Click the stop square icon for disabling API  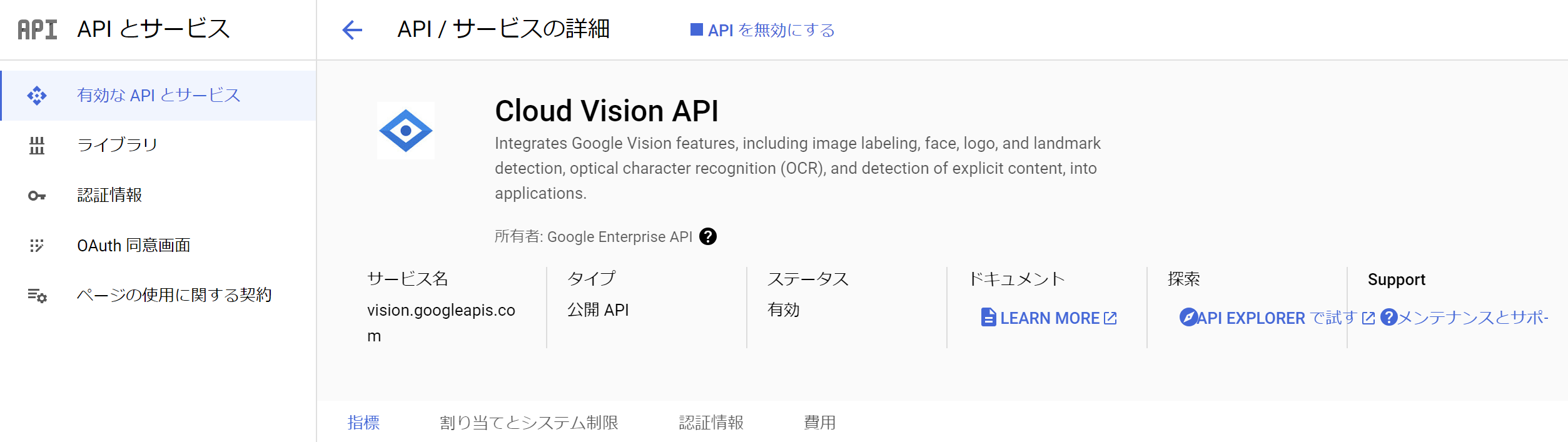tap(696, 29)
